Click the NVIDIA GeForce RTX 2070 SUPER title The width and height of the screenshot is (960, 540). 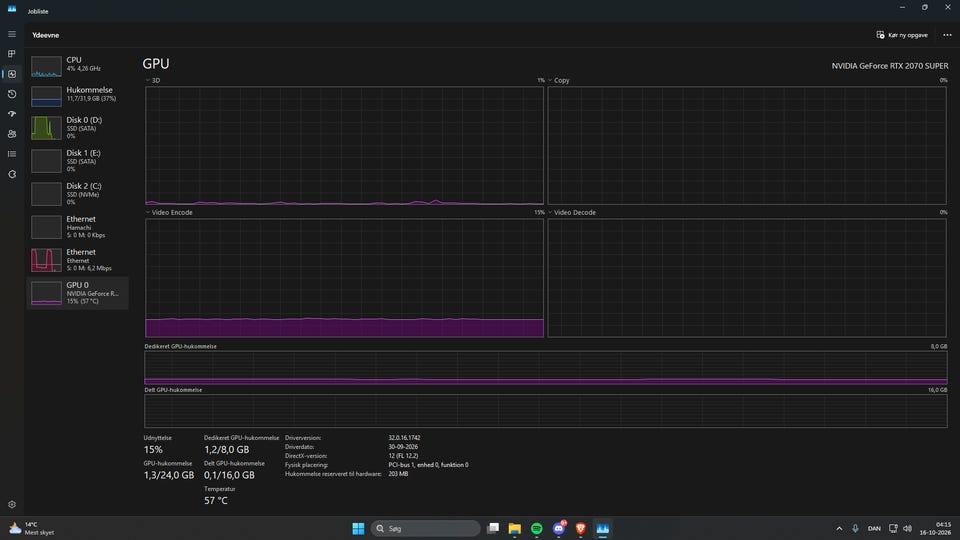(890, 66)
